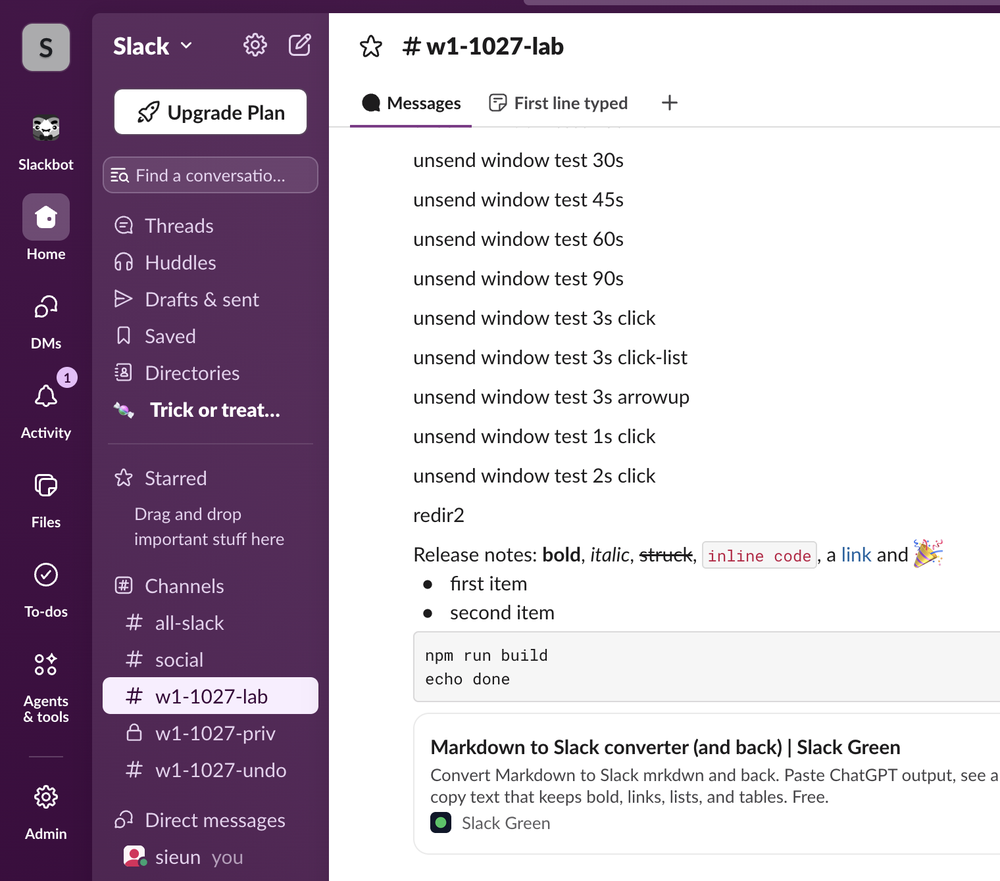The width and height of the screenshot is (1000, 881).
Task: Open the w1-1027-undo channel
Action: tap(210, 771)
